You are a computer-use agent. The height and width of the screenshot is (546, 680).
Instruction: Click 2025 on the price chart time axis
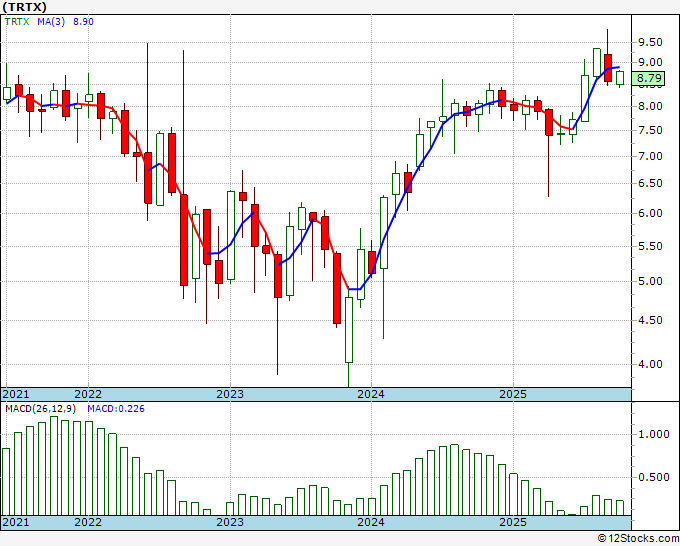(513, 394)
